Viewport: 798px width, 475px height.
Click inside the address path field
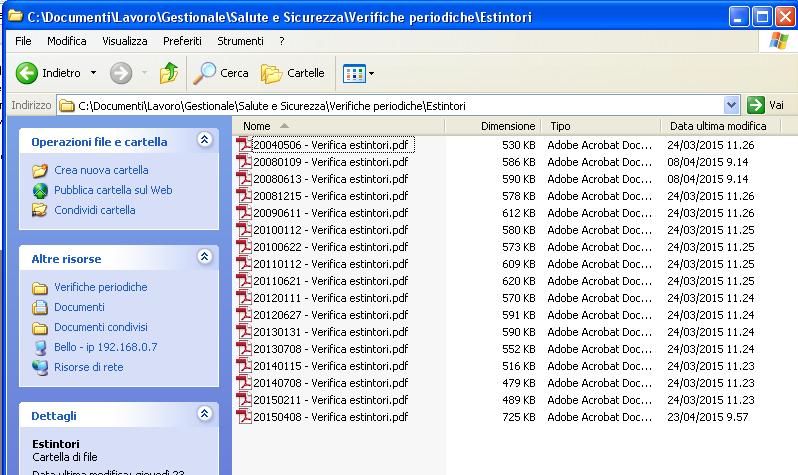pos(400,105)
